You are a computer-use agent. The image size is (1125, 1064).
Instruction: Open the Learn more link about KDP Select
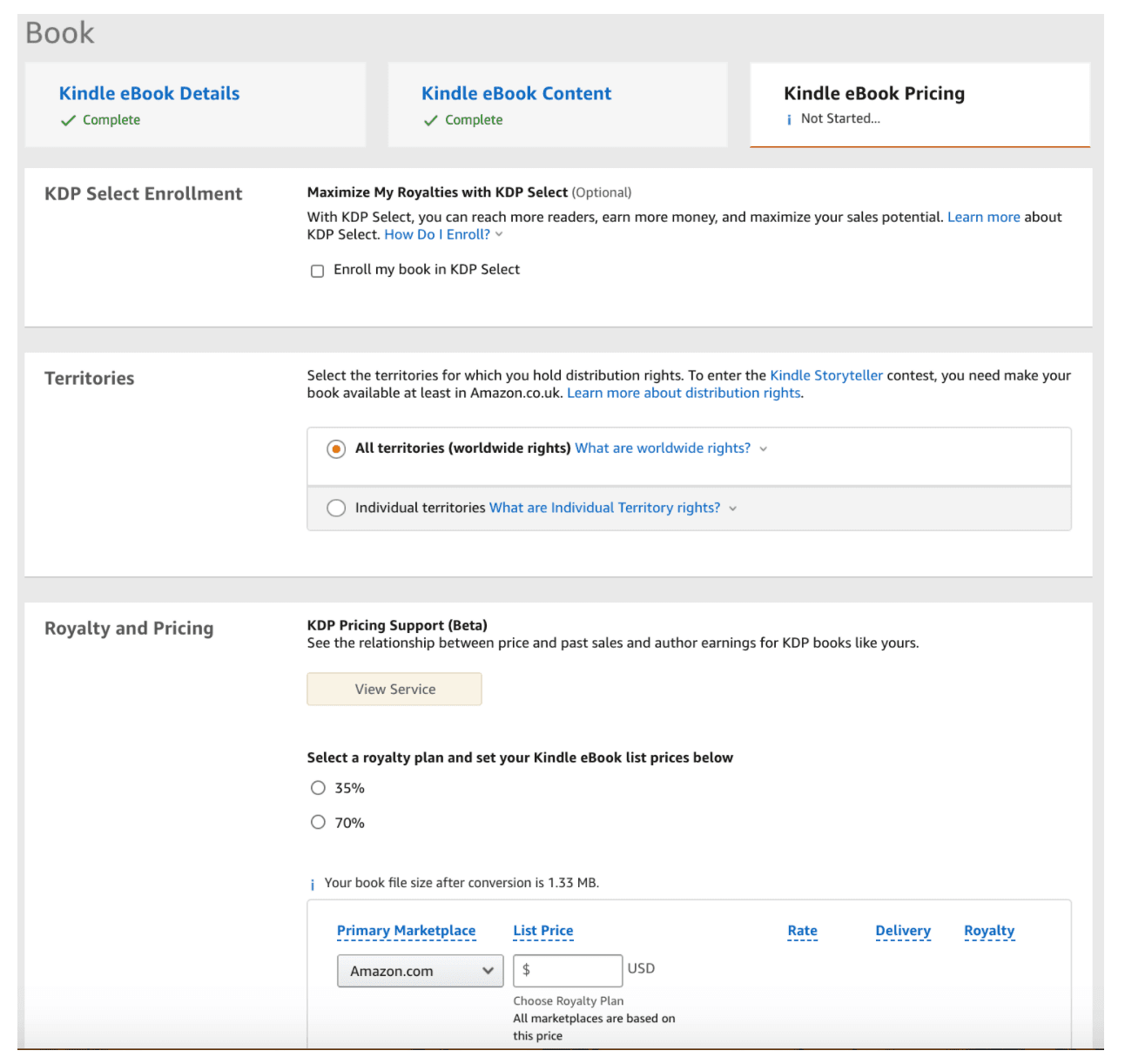tap(984, 217)
